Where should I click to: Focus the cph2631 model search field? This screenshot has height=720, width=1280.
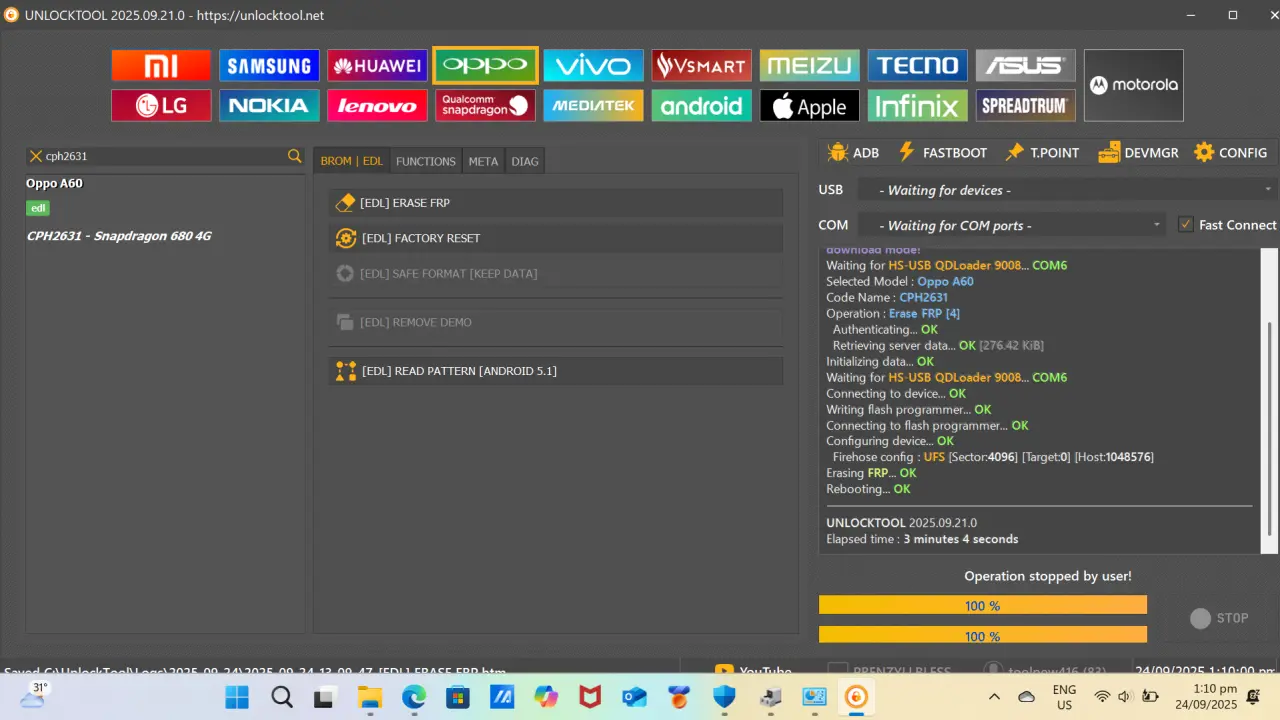click(x=165, y=156)
